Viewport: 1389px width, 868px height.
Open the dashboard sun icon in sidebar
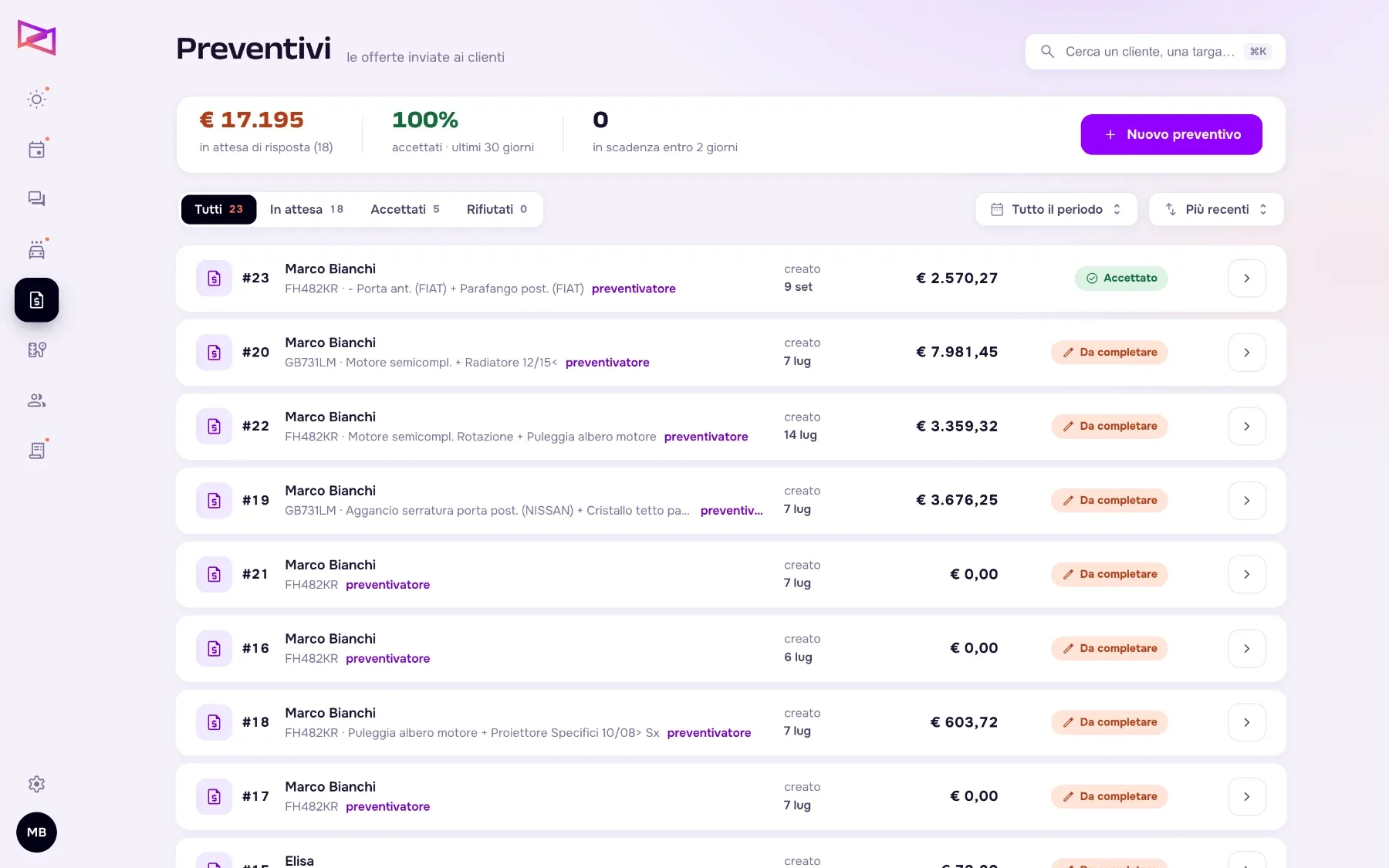[36, 100]
